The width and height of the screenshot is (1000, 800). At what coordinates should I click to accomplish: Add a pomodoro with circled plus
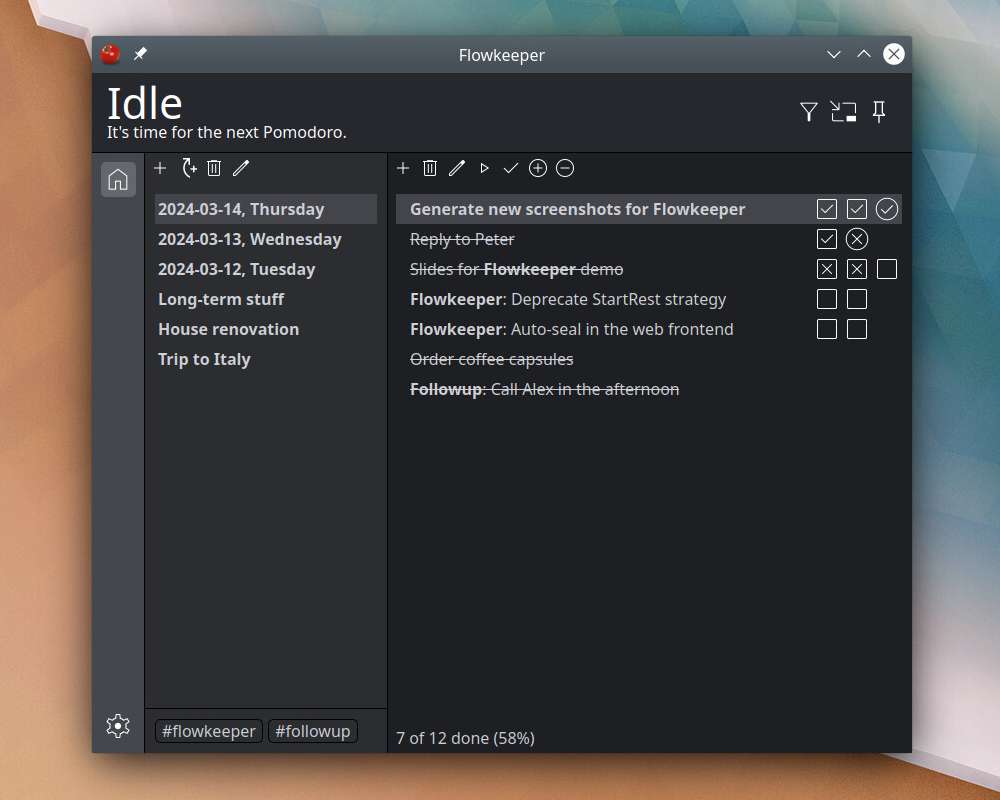click(538, 168)
